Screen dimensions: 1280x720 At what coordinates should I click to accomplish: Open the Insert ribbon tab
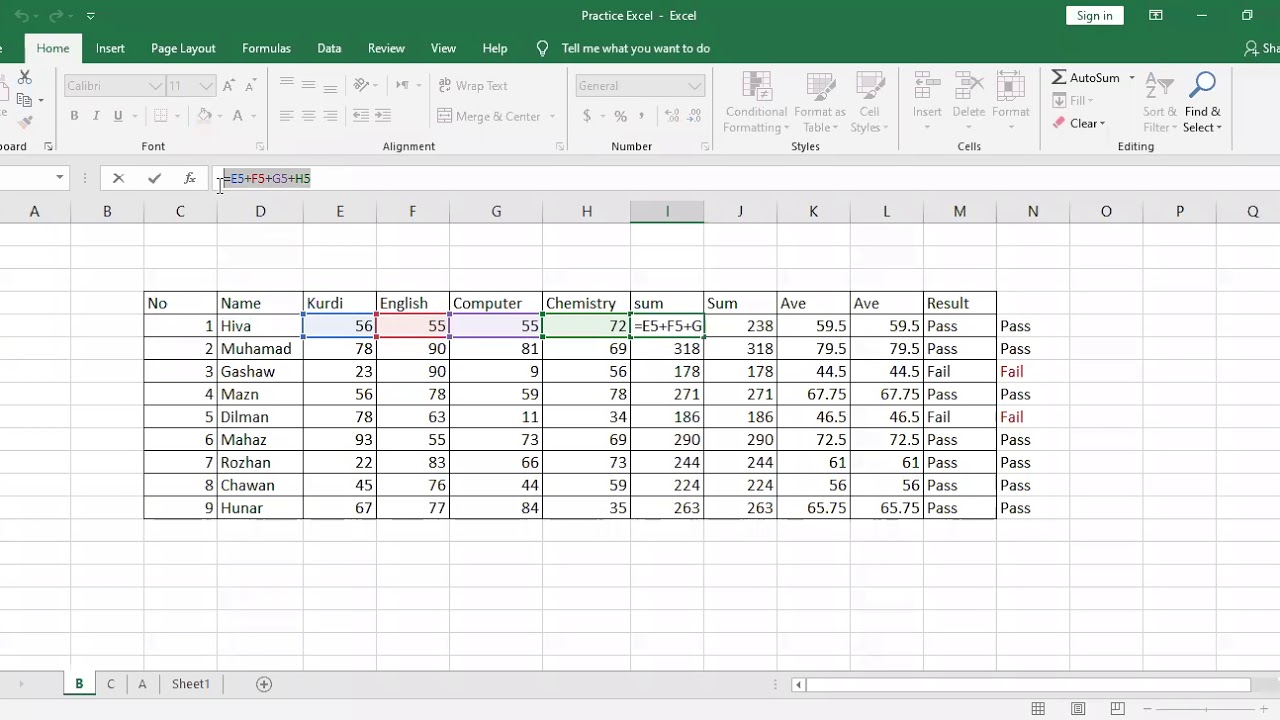pos(110,48)
